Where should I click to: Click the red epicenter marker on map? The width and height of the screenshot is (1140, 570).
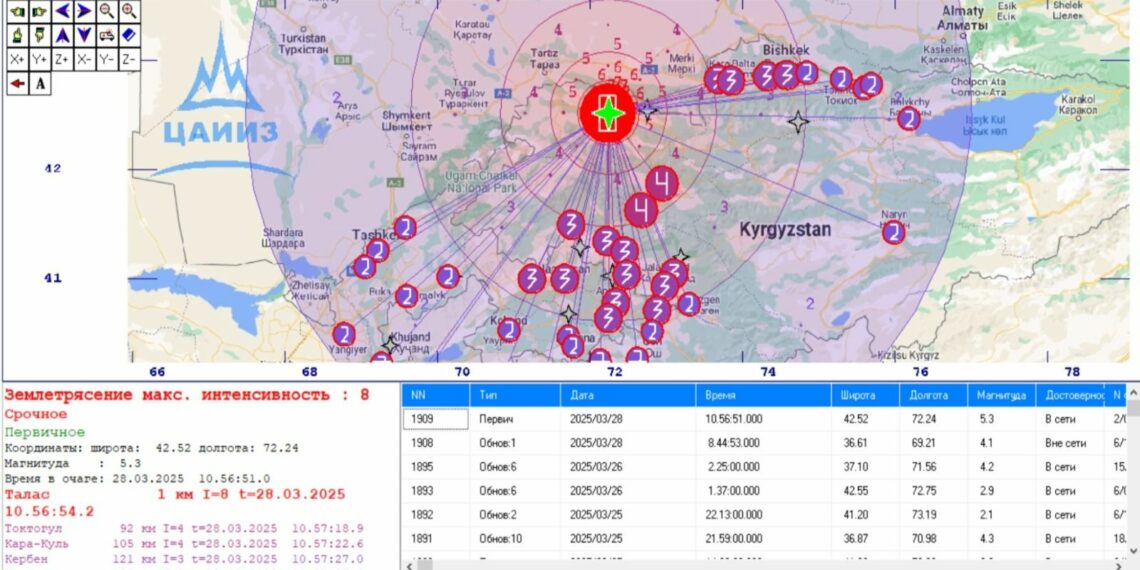tap(608, 114)
